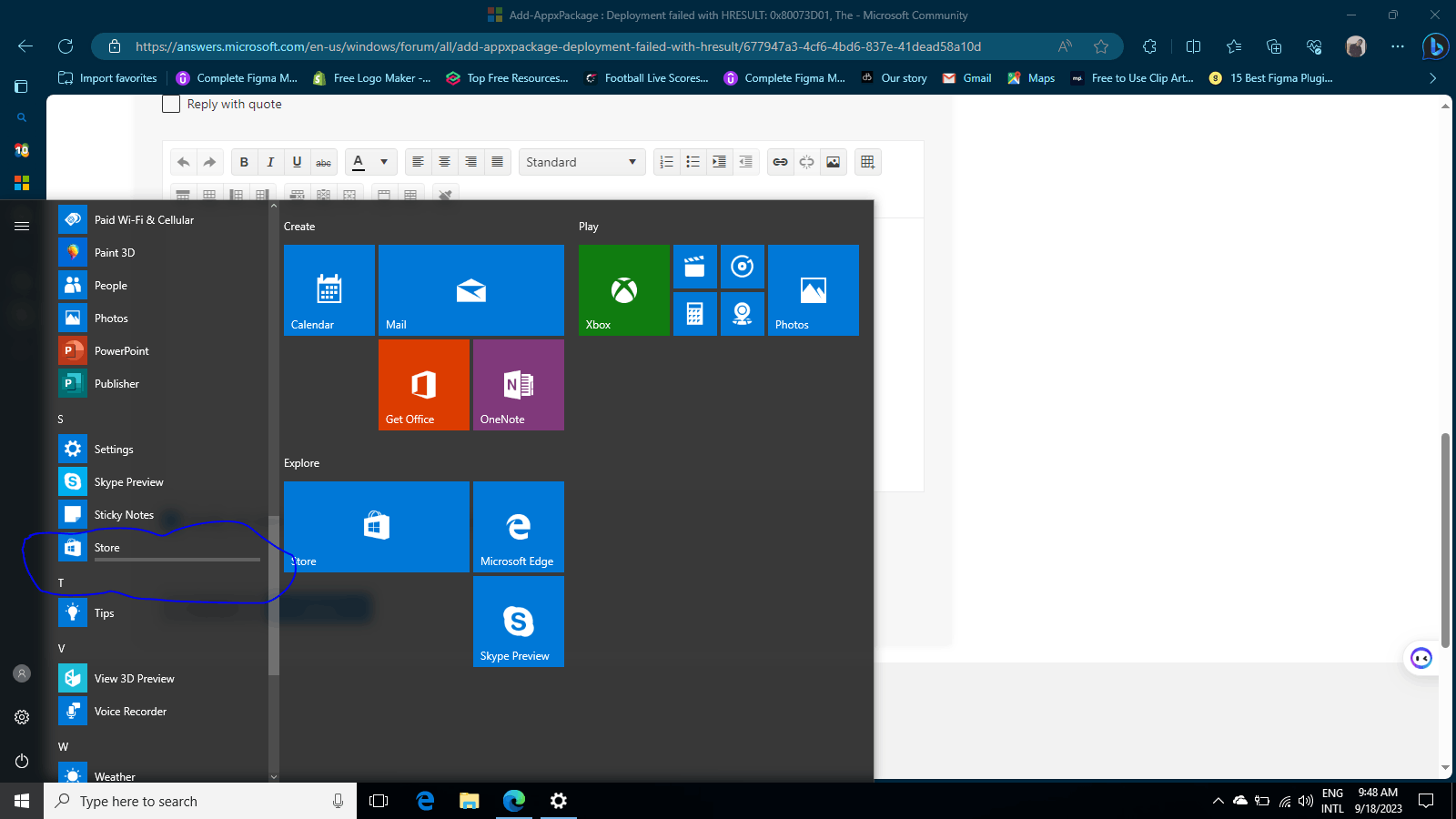Open File Explorer from the taskbar
Image resolution: width=1456 pixels, height=819 pixels.
coord(470,801)
